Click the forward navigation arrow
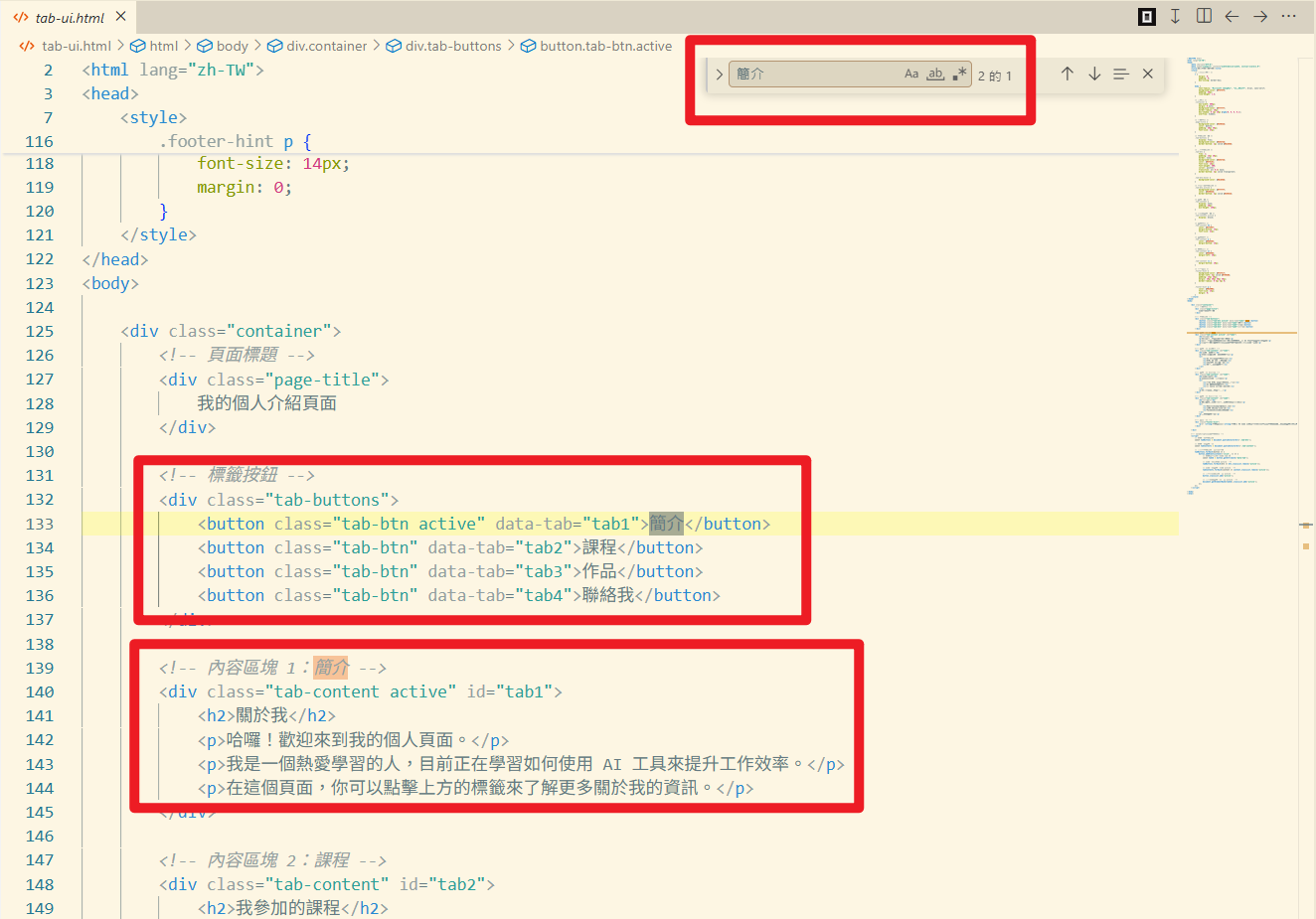 click(1259, 17)
